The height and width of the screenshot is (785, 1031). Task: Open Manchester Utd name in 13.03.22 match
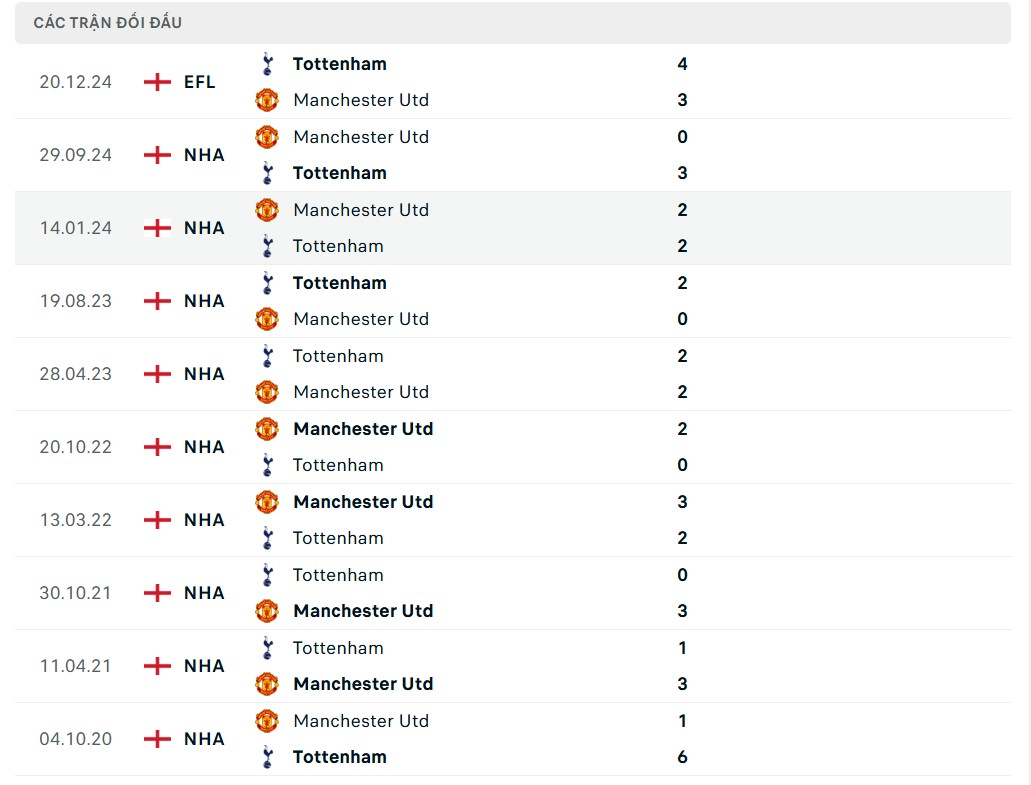click(x=363, y=502)
